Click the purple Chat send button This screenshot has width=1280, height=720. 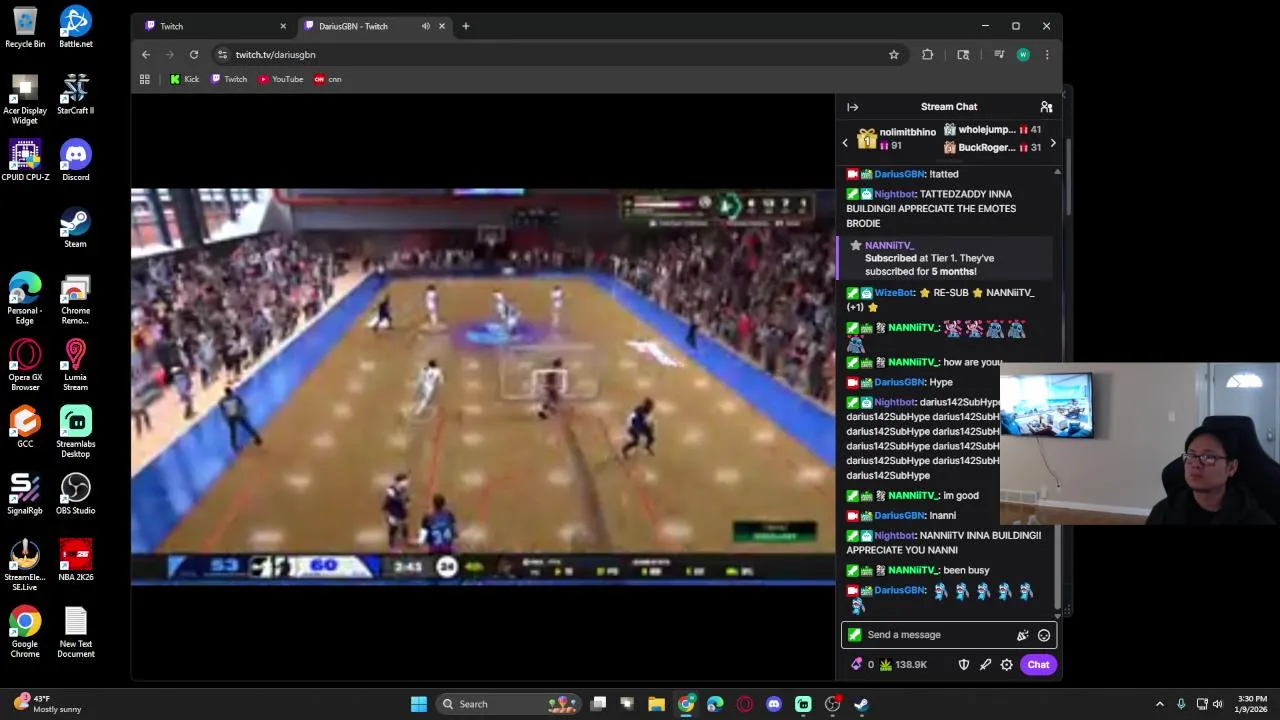1038,665
